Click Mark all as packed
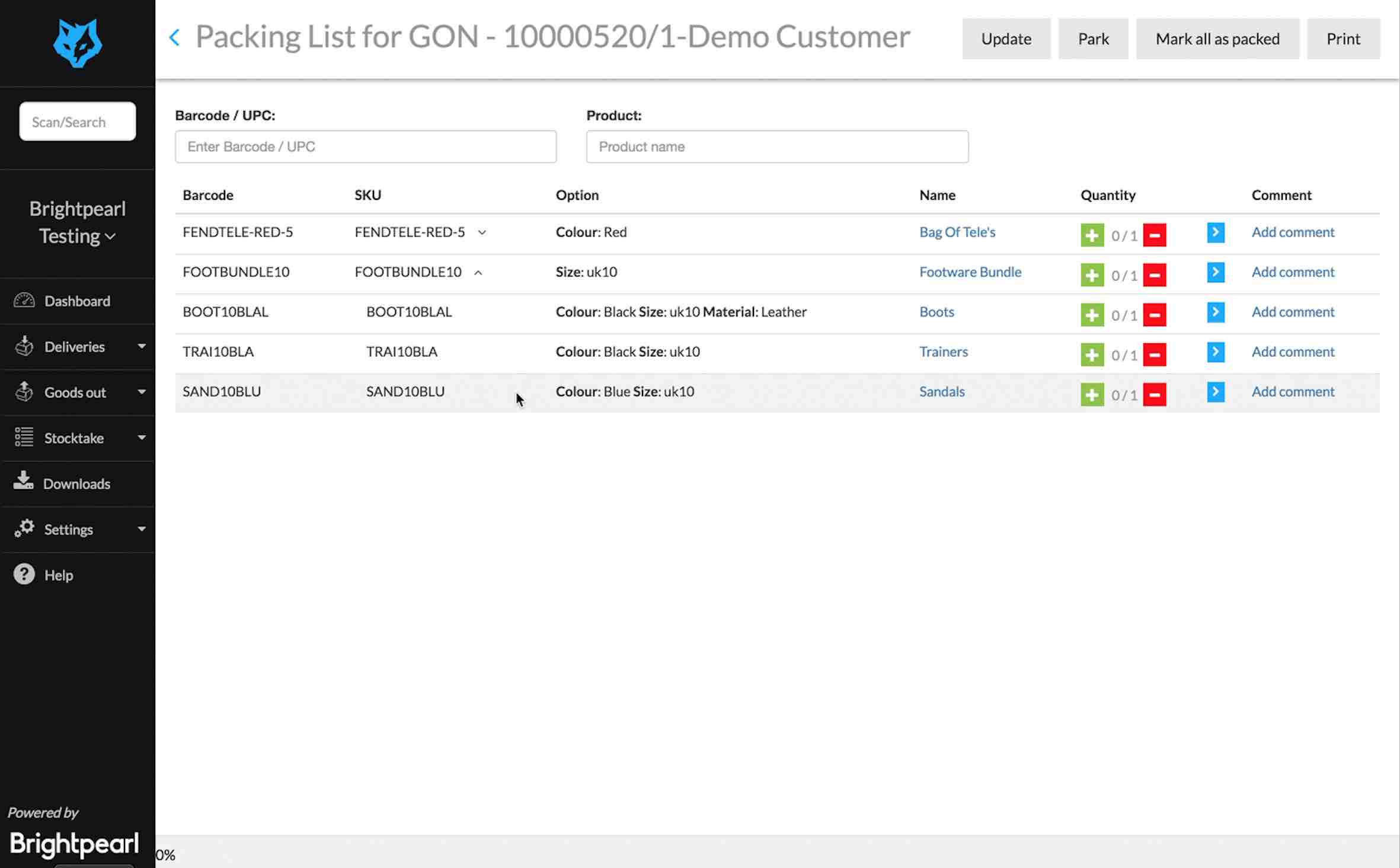1400x868 pixels. point(1217,39)
